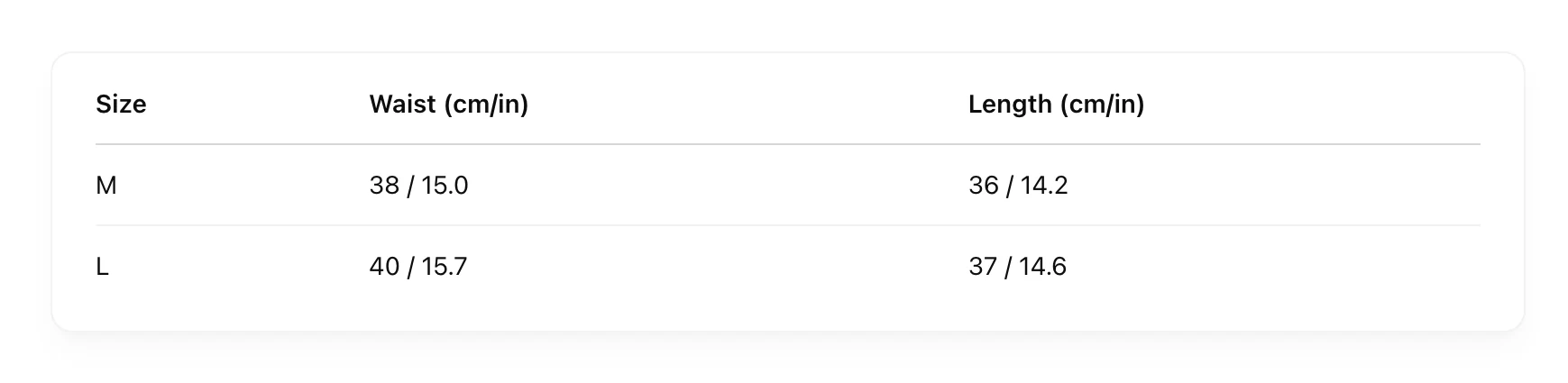1568x383 pixels.
Task: Click the 38 cm waist value
Action: [x=384, y=186]
